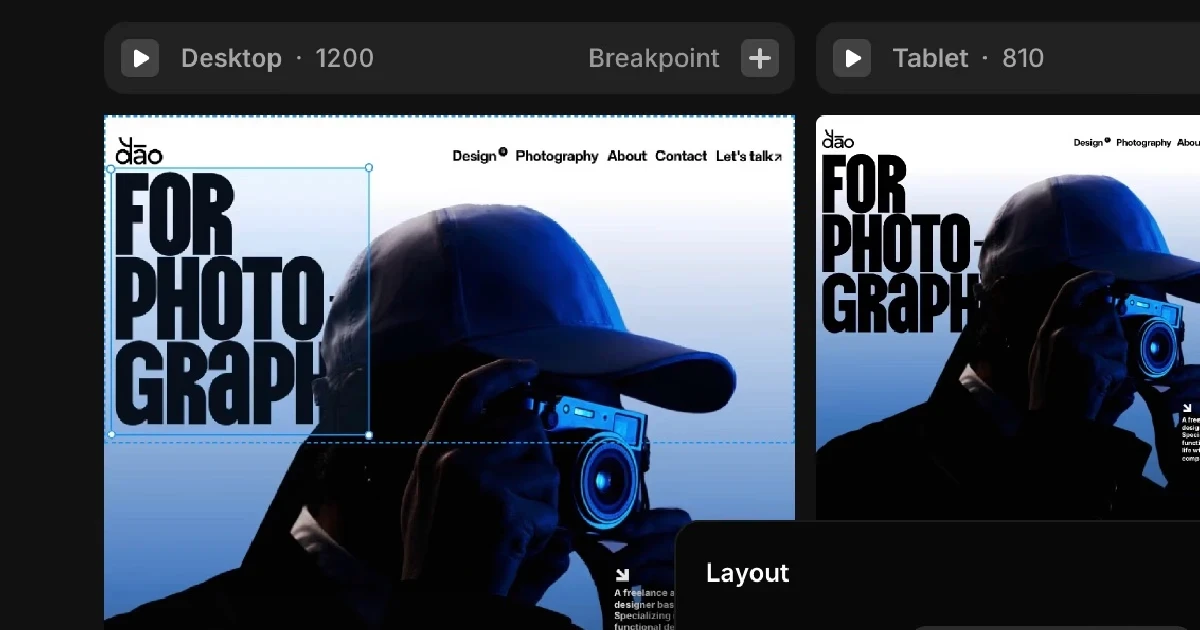The image size is (1200, 630).
Task: Click the arrow icon in Tablet canvas
Action: tap(1187, 408)
